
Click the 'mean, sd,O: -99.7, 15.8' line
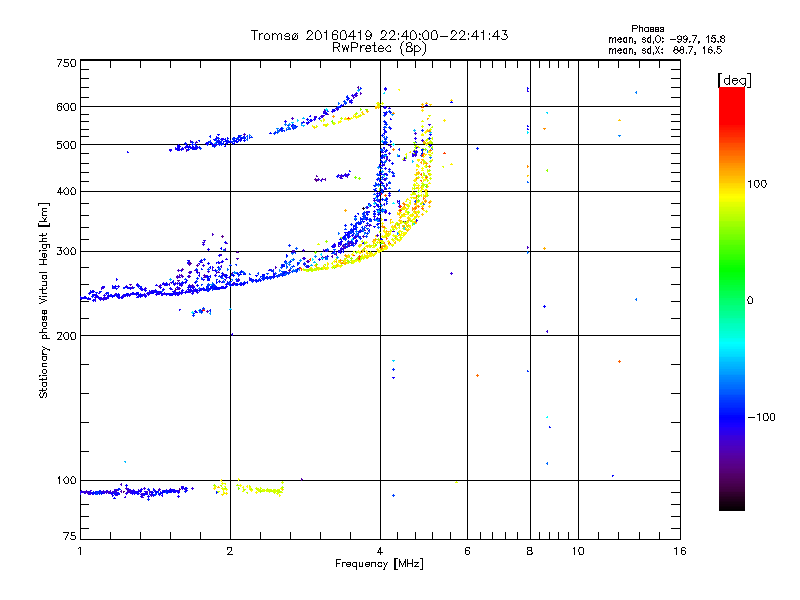pos(666,39)
